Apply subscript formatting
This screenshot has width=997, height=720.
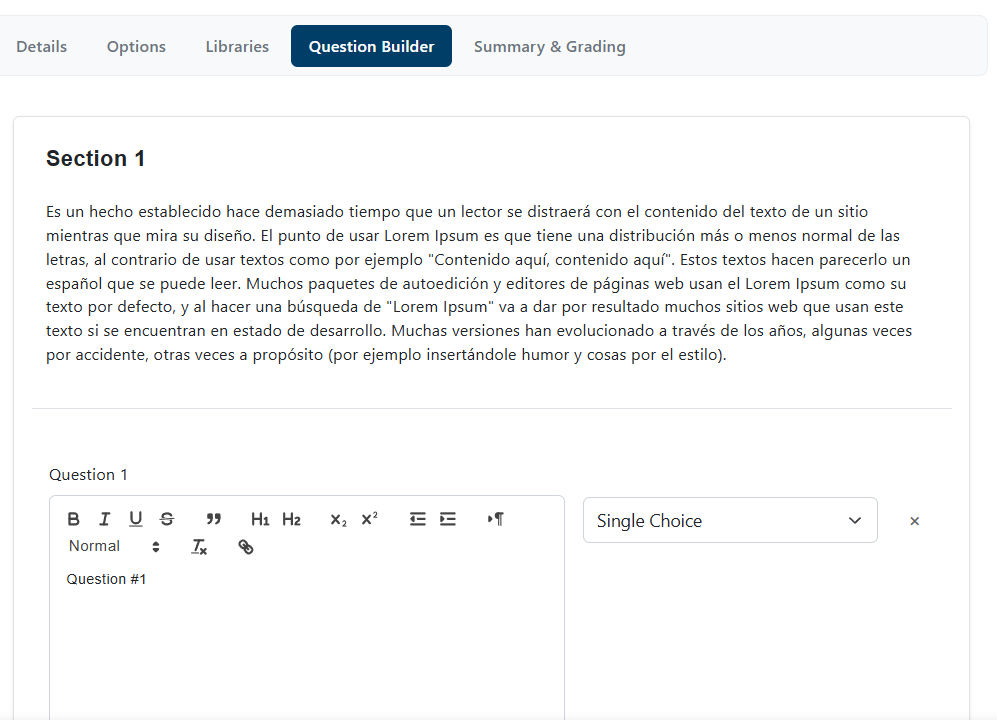(338, 519)
